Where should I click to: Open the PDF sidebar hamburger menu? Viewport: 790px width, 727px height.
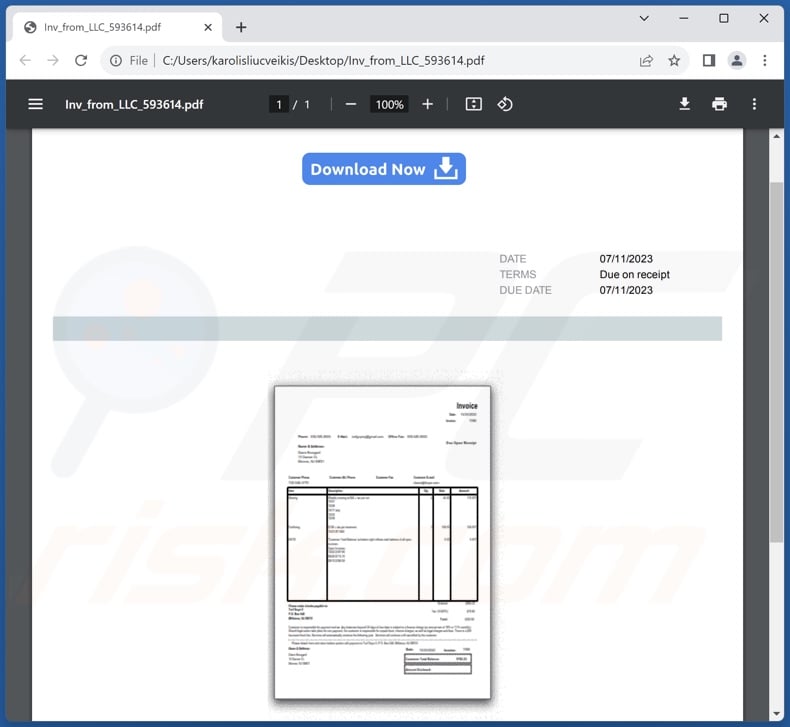pos(36,104)
